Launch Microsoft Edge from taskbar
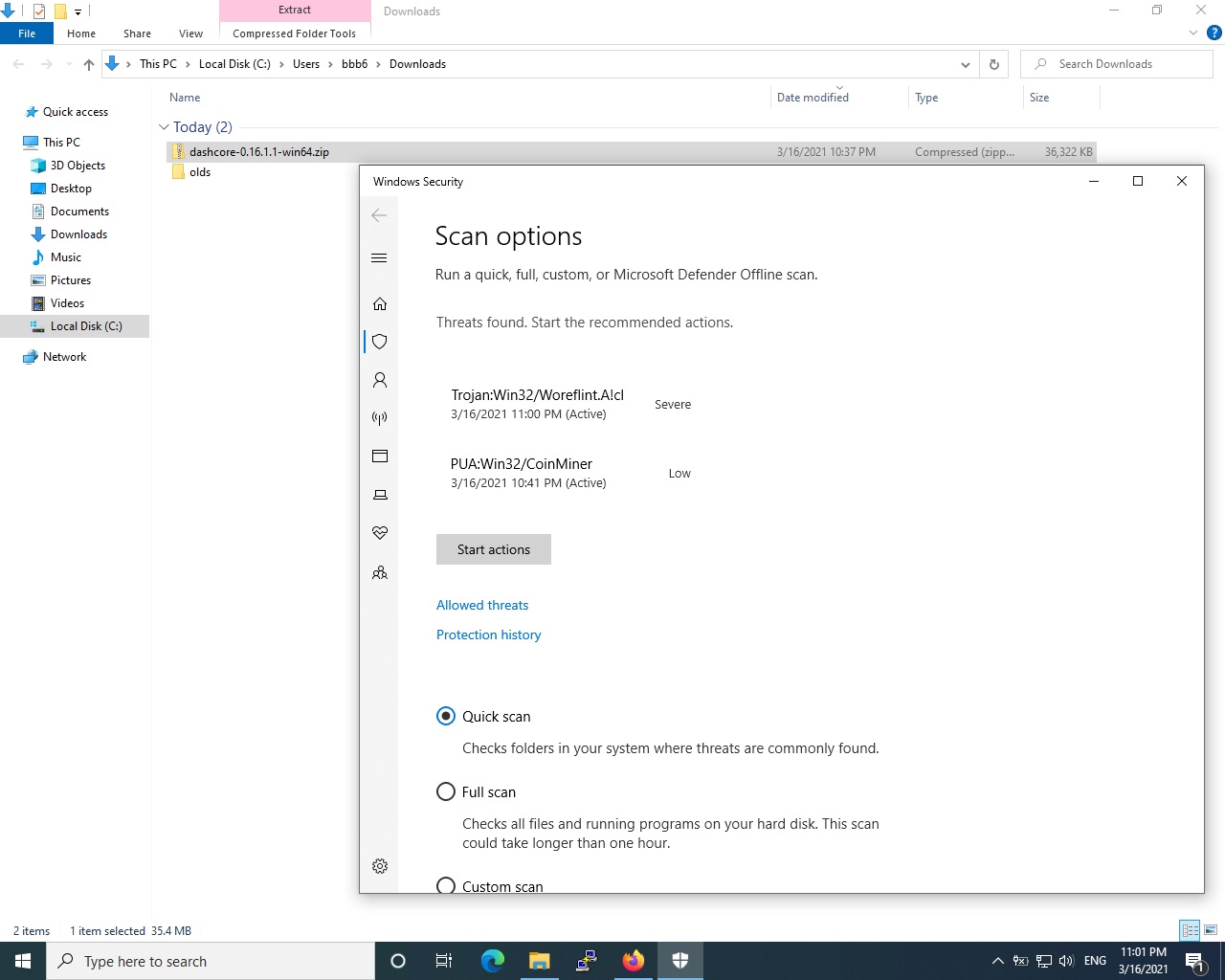This screenshot has width=1225, height=980. coord(492,961)
